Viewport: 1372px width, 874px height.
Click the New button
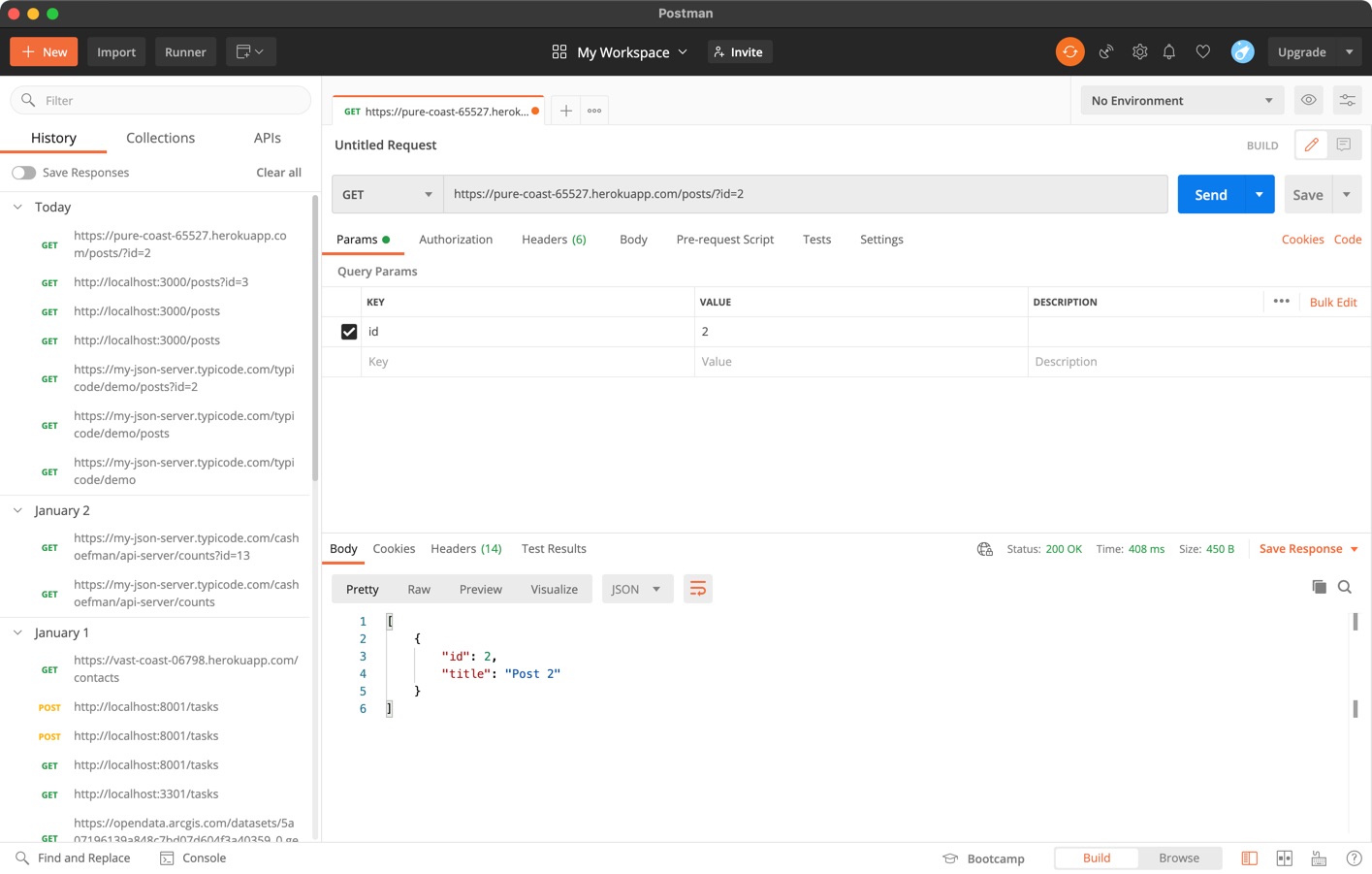tap(44, 52)
